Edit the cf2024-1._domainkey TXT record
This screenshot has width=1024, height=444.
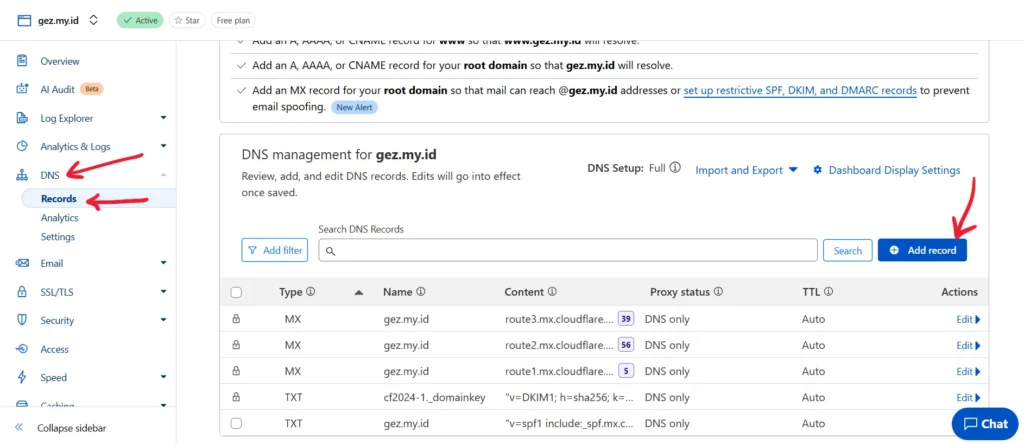tap(968, 398)
